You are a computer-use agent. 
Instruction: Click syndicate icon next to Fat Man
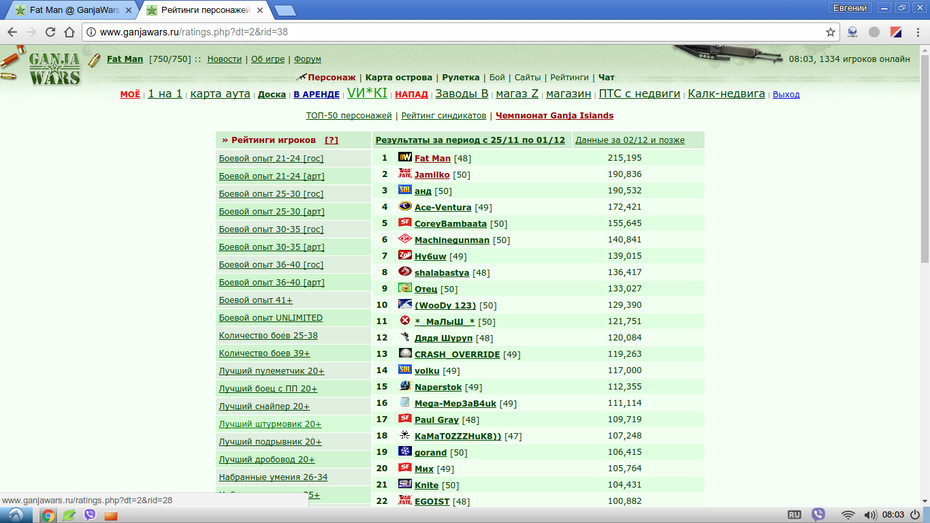[405, 157]
